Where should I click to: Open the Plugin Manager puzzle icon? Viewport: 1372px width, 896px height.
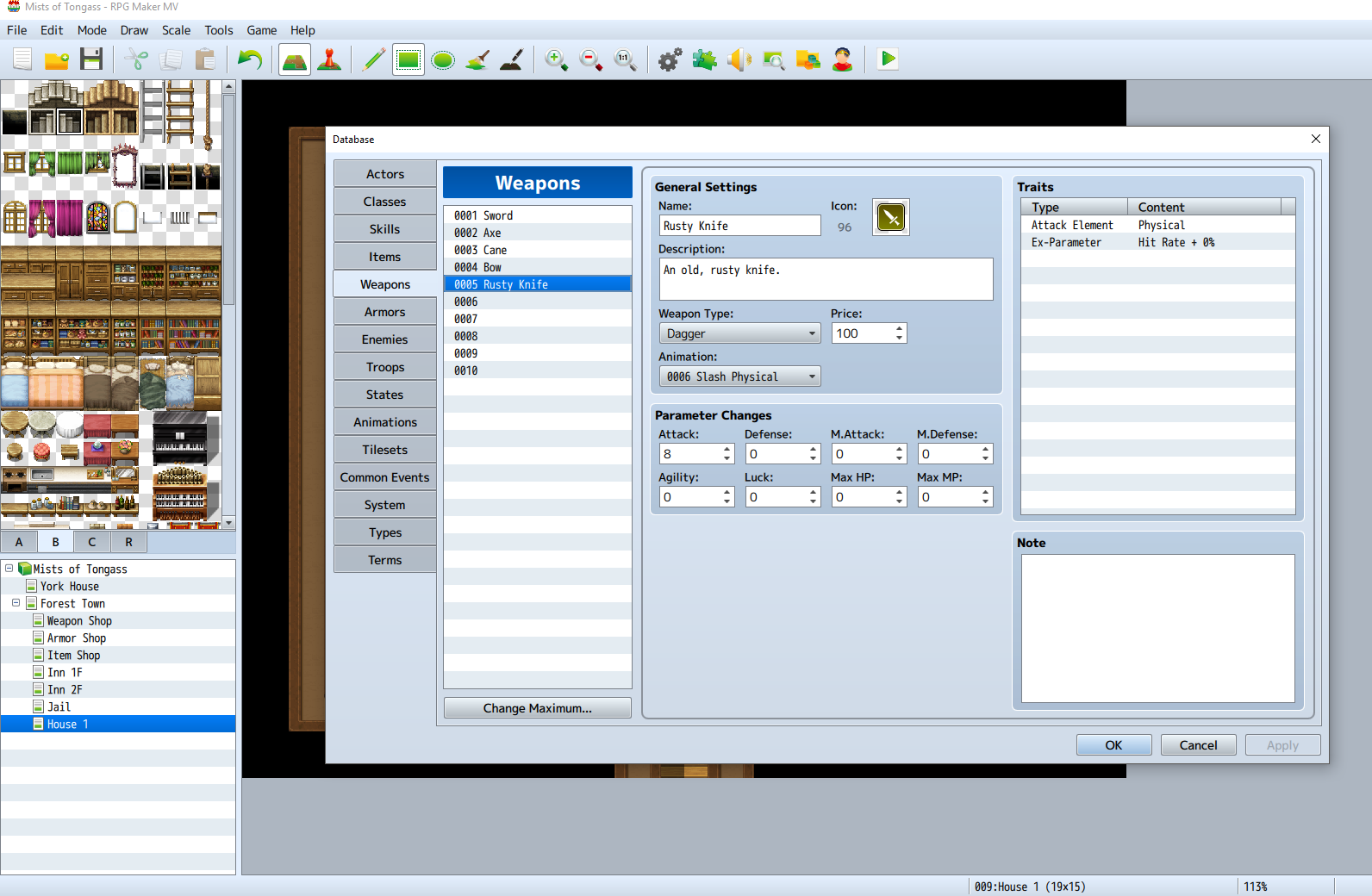[704, 60]
